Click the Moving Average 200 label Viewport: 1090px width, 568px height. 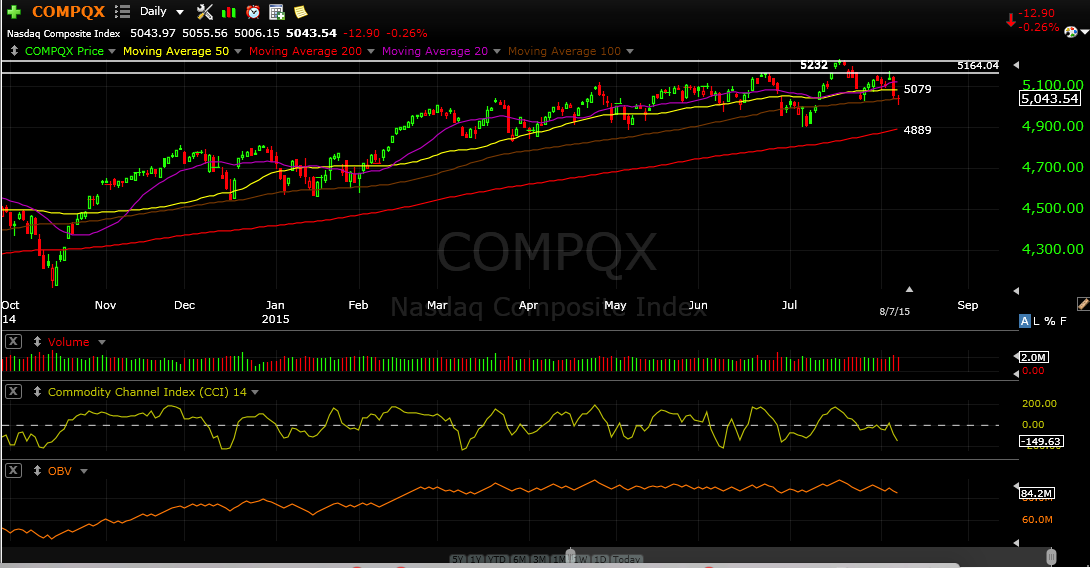click(305, 51)
